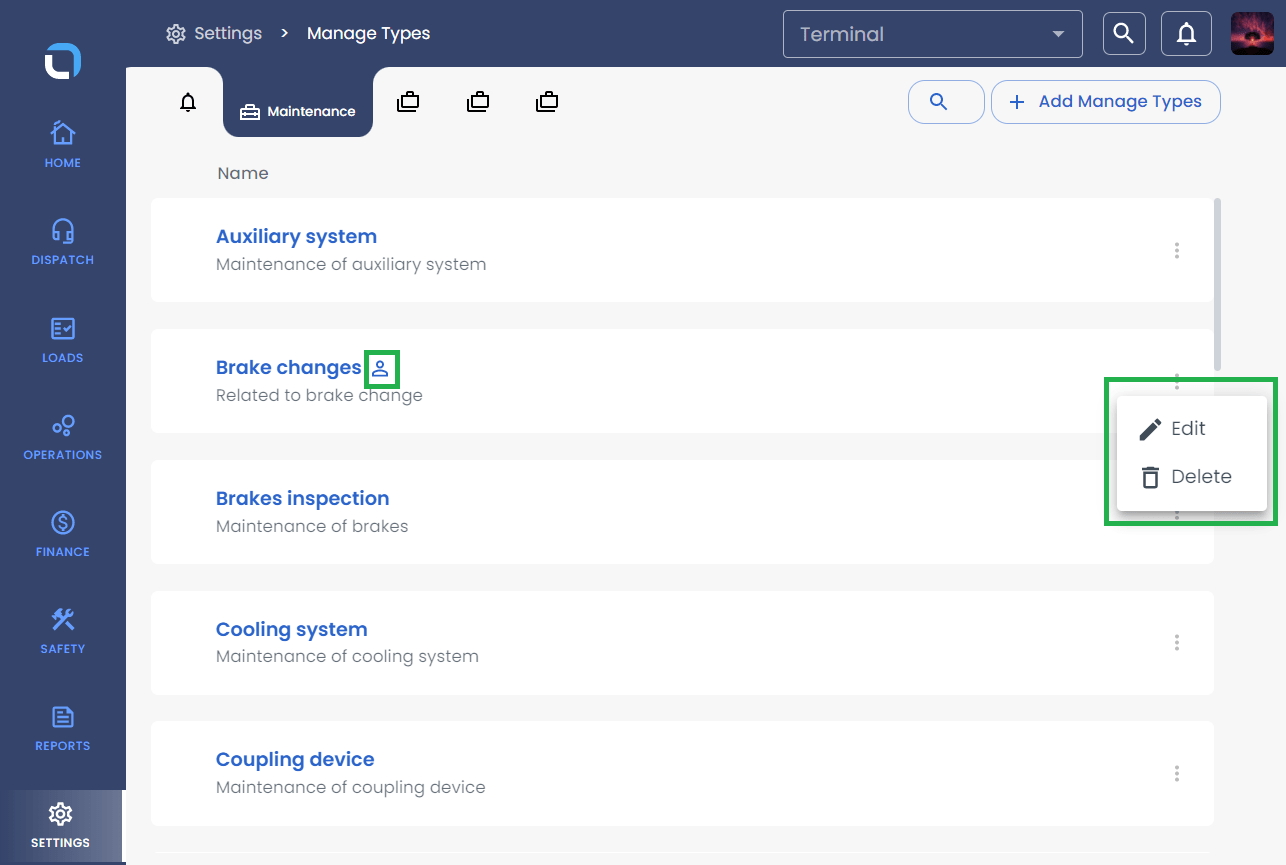Image resolution: width=1286 pixels, height=865 pixels.
Task: Open Loads from the sidebar
Action: tap(62, 339)
